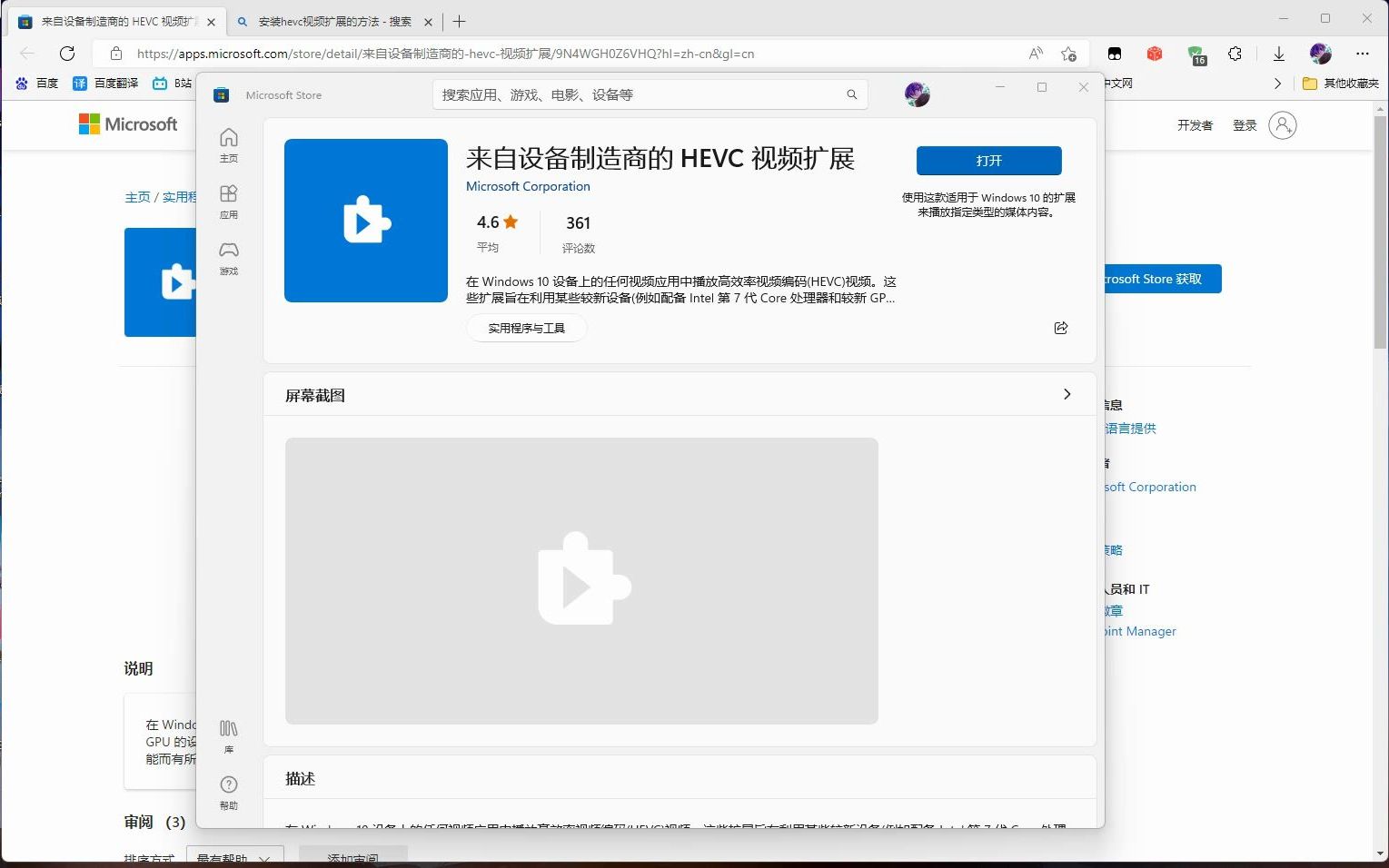This screenshot has height=868, width=1389.
Task: Click the Open (打开) button
Action: coord(988,161)
